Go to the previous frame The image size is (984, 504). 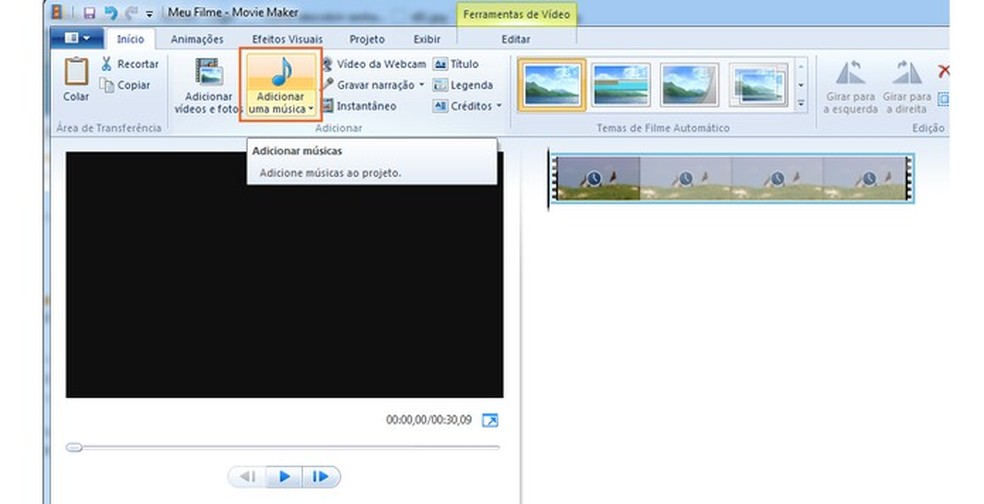point(248,477)
